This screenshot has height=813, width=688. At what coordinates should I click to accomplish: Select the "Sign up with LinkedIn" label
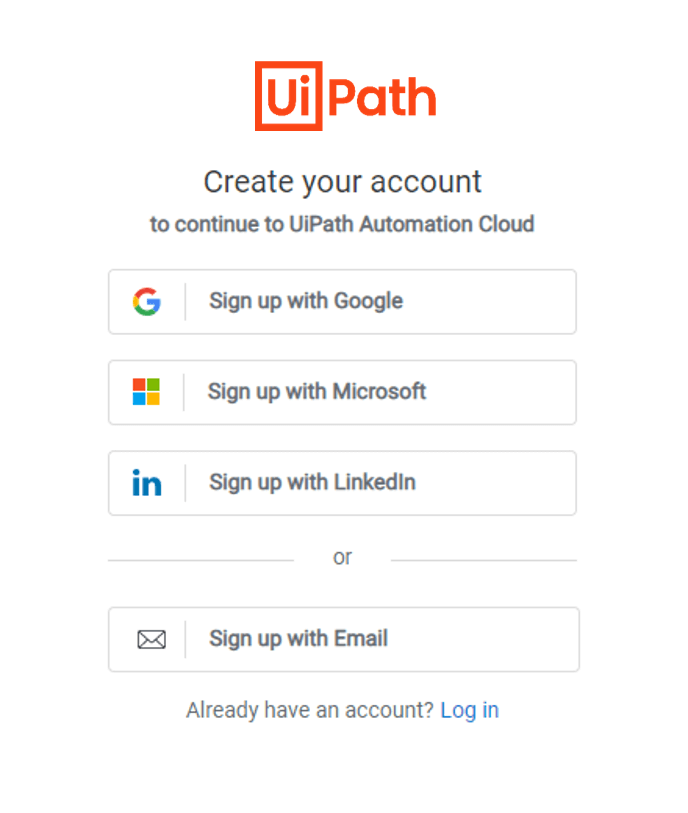pyautogui.click(x=312, y=483)
